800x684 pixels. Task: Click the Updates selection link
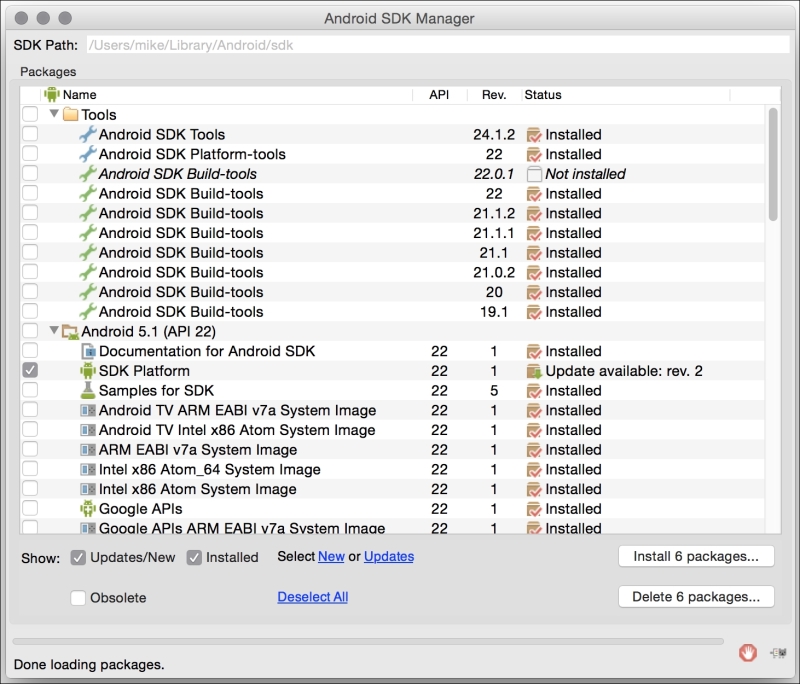coord(389,556)
